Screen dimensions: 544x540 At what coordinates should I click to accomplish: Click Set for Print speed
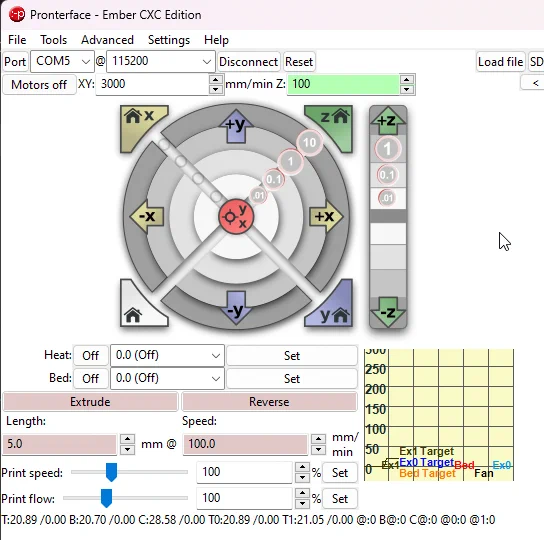(x=340, y=473)
